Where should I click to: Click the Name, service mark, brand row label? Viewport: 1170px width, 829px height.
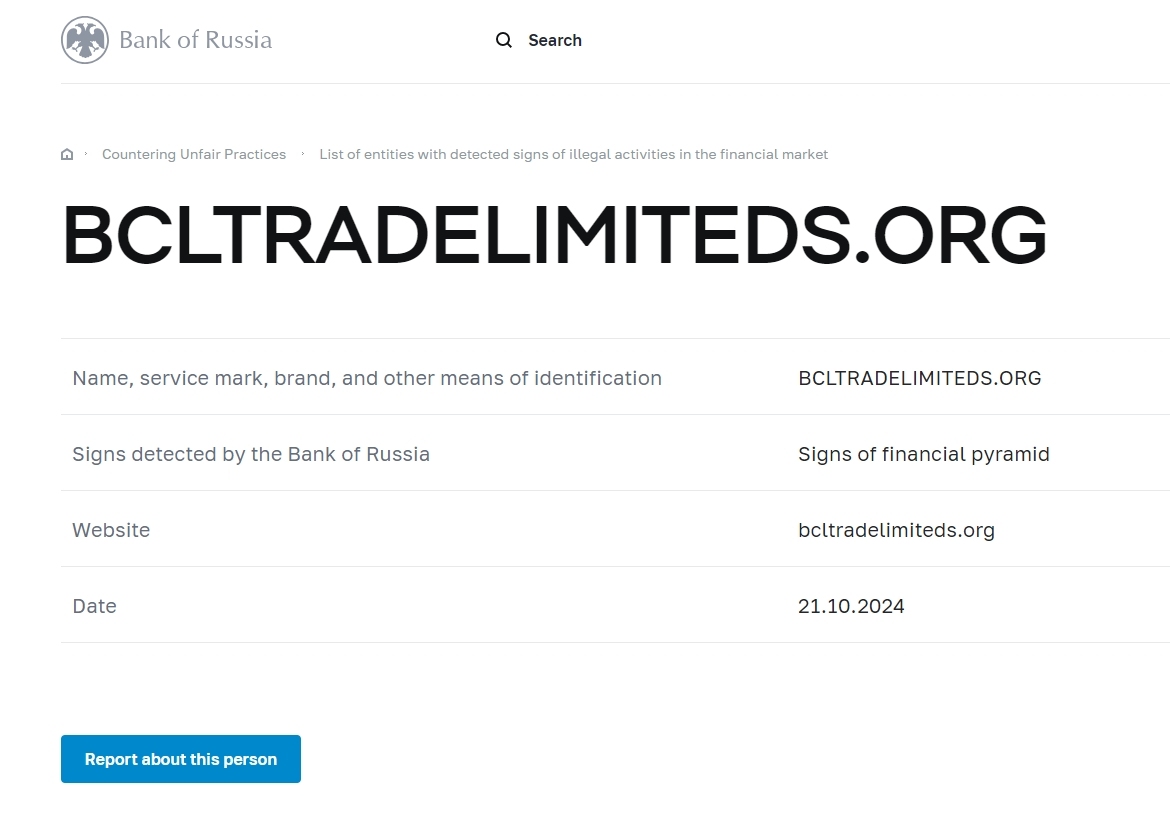pyautogui.click(x=366, y=378)
